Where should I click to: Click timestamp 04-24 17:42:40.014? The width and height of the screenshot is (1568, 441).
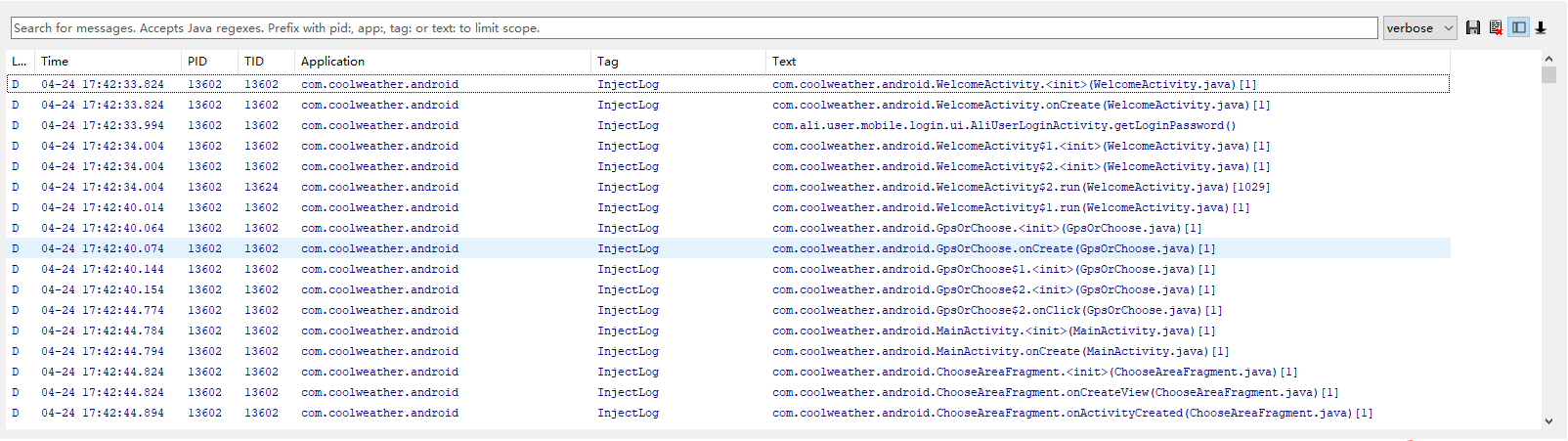pos(103,207)
